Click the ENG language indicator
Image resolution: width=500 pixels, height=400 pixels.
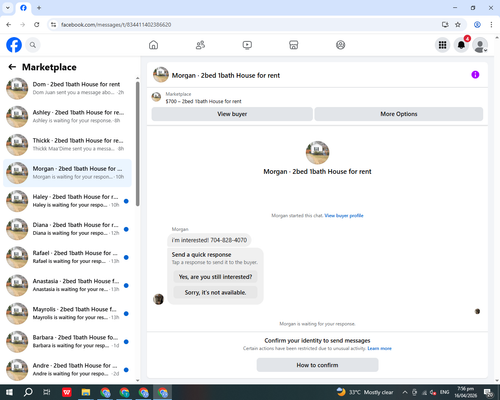click(444, 392)
